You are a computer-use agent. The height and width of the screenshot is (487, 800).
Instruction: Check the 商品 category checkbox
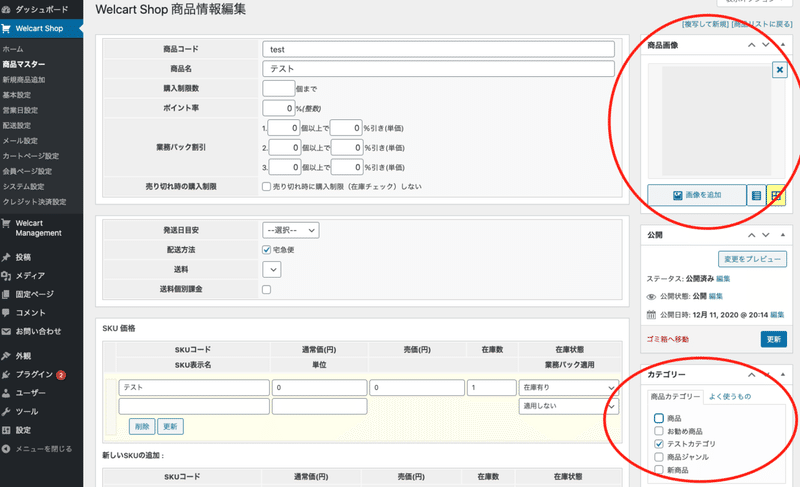(659, 418)
